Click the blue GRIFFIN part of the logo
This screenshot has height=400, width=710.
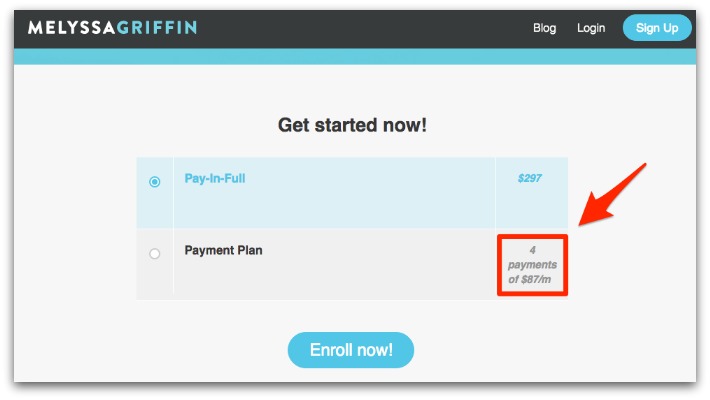click(157, 28)
